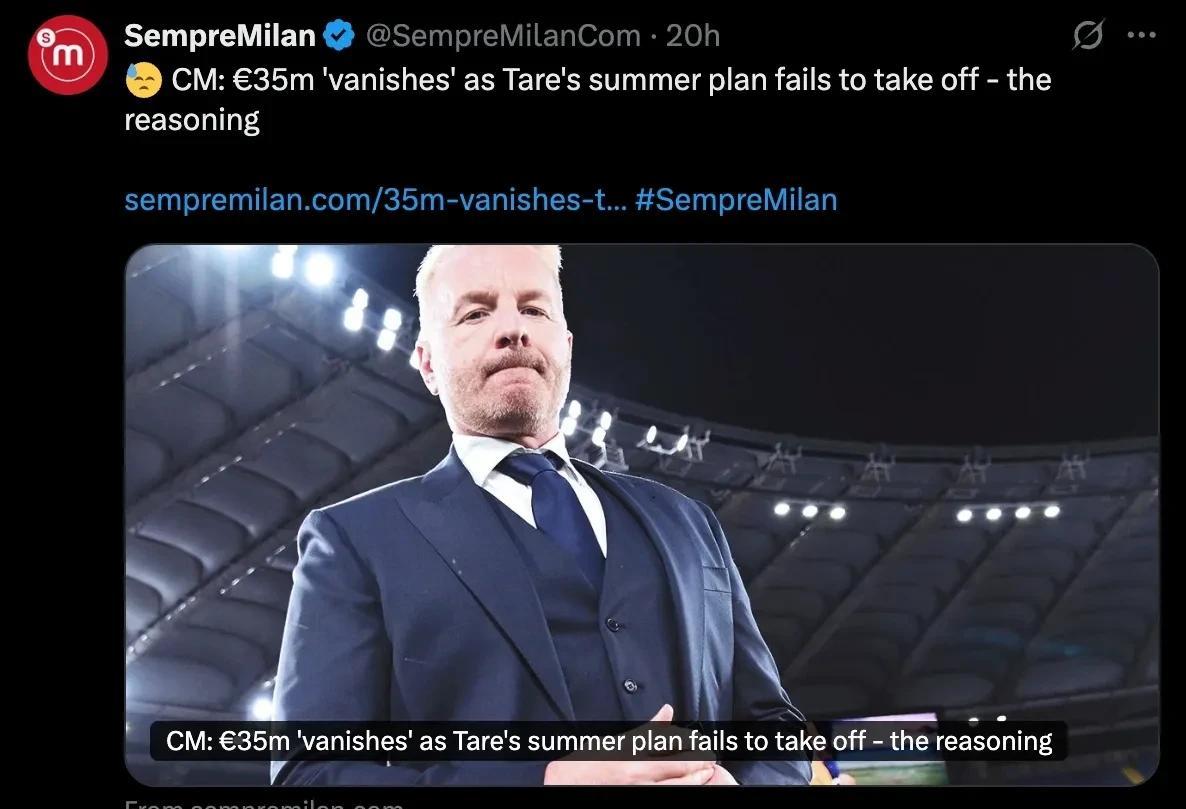Follow the sempremilan.com/35m-vanishes link

375,200
